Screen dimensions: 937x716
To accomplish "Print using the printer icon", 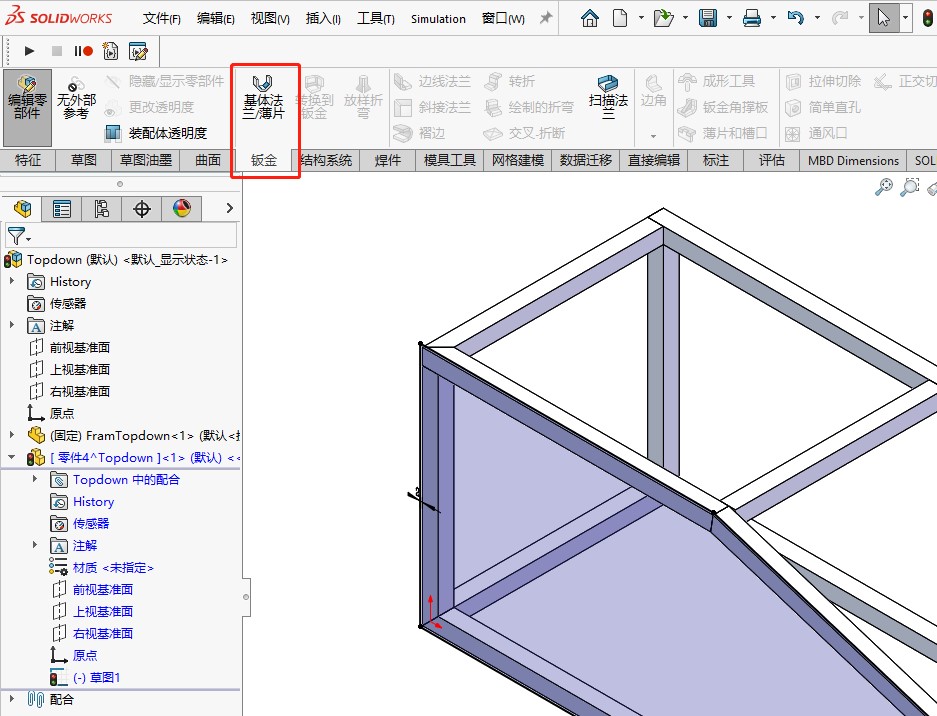I will point(752,18).
